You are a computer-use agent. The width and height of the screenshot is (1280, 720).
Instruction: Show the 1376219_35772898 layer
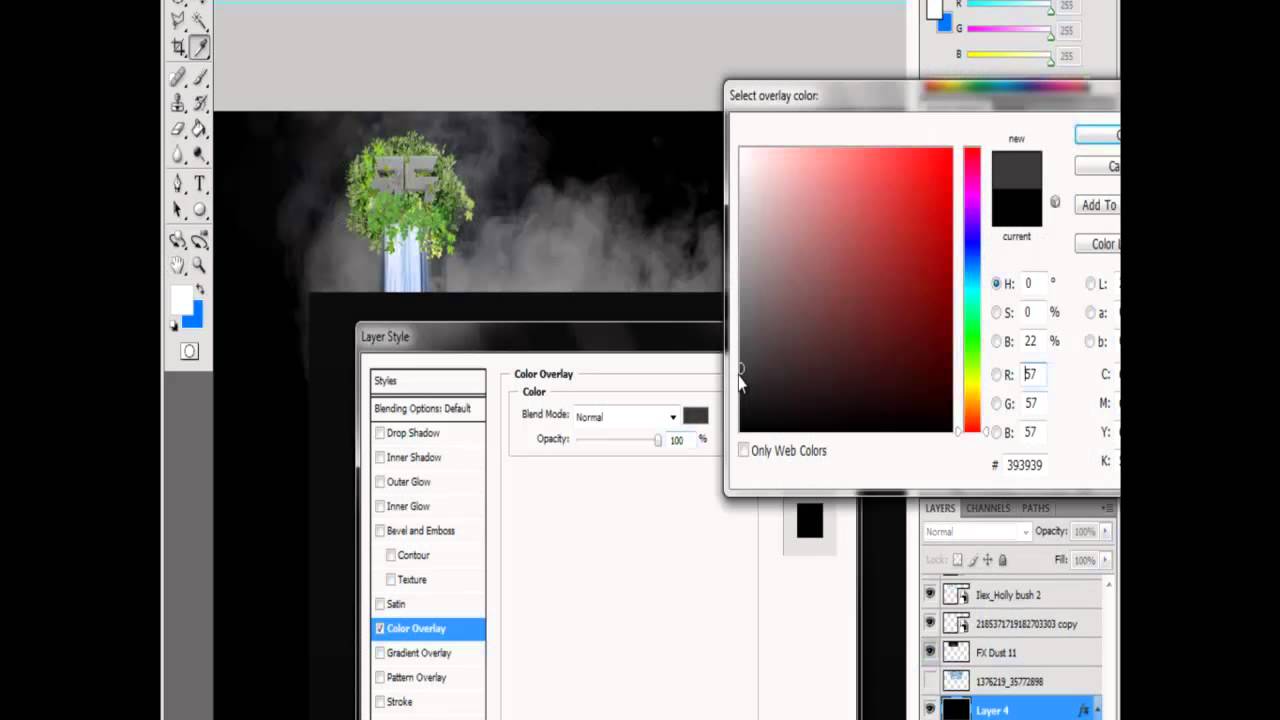pyautogui.click(x=930, y=681)
